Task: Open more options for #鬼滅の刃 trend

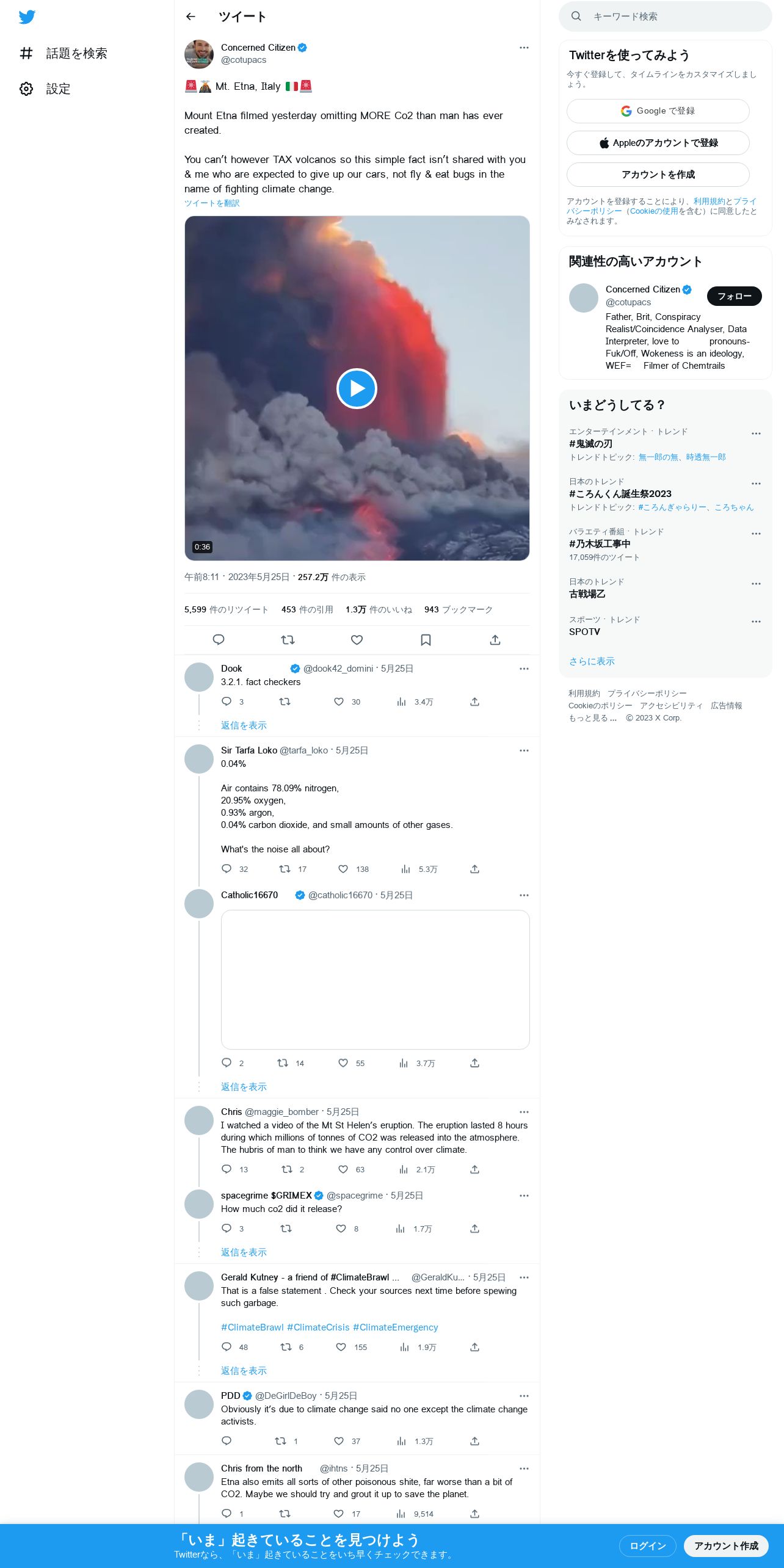Action: pos(756,434)
